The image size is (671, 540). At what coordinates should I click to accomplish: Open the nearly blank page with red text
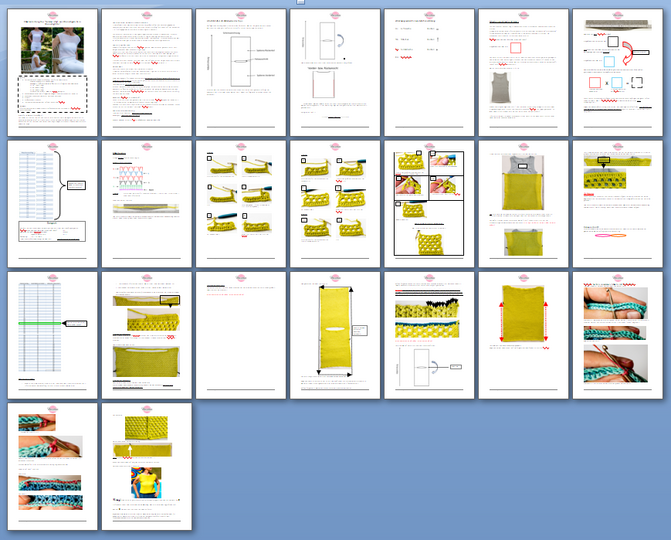[x=240, y=333]
